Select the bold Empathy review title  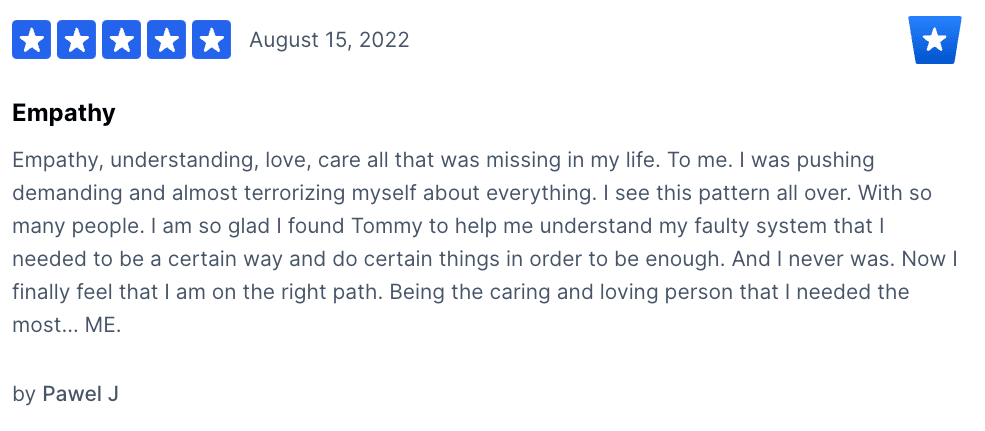tap(64, 114)
